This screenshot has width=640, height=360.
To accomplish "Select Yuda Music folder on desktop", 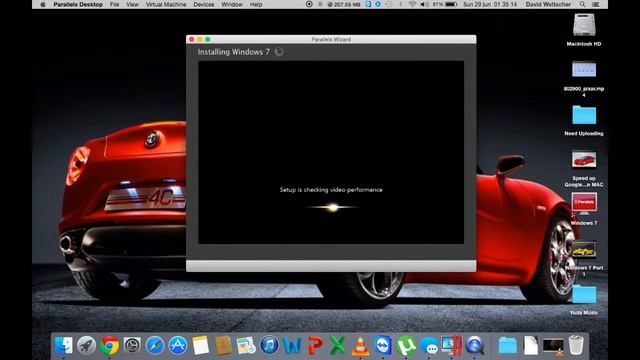I will tap(584, 294).
